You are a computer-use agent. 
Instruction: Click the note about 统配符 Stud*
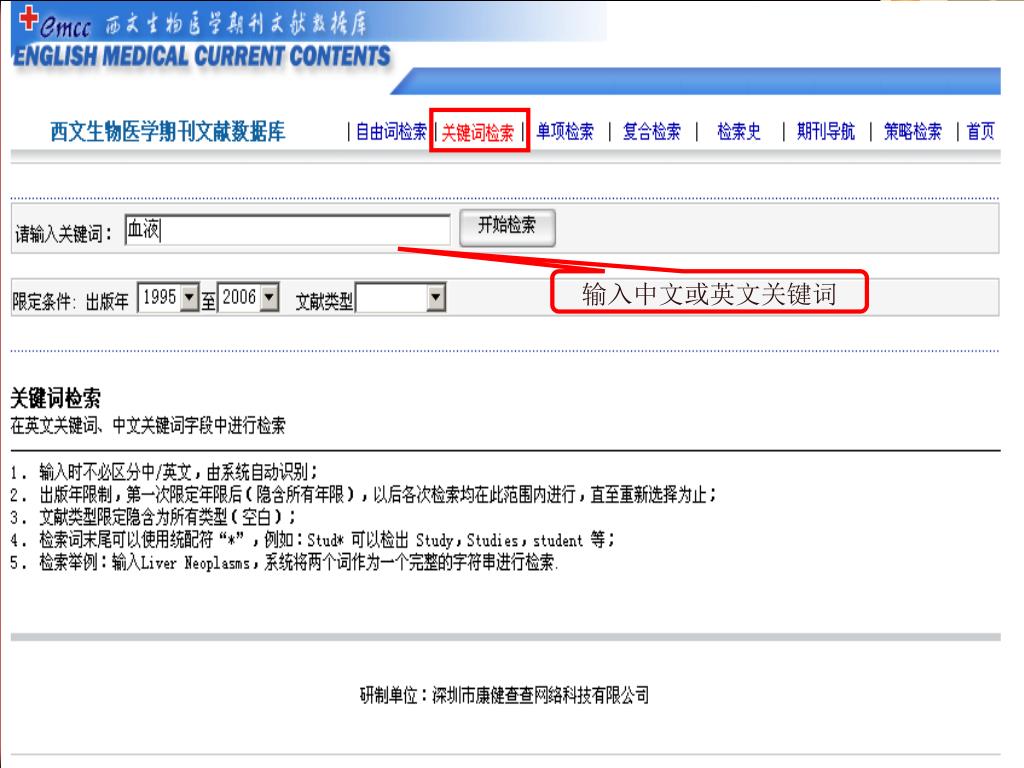pos(312,540)
